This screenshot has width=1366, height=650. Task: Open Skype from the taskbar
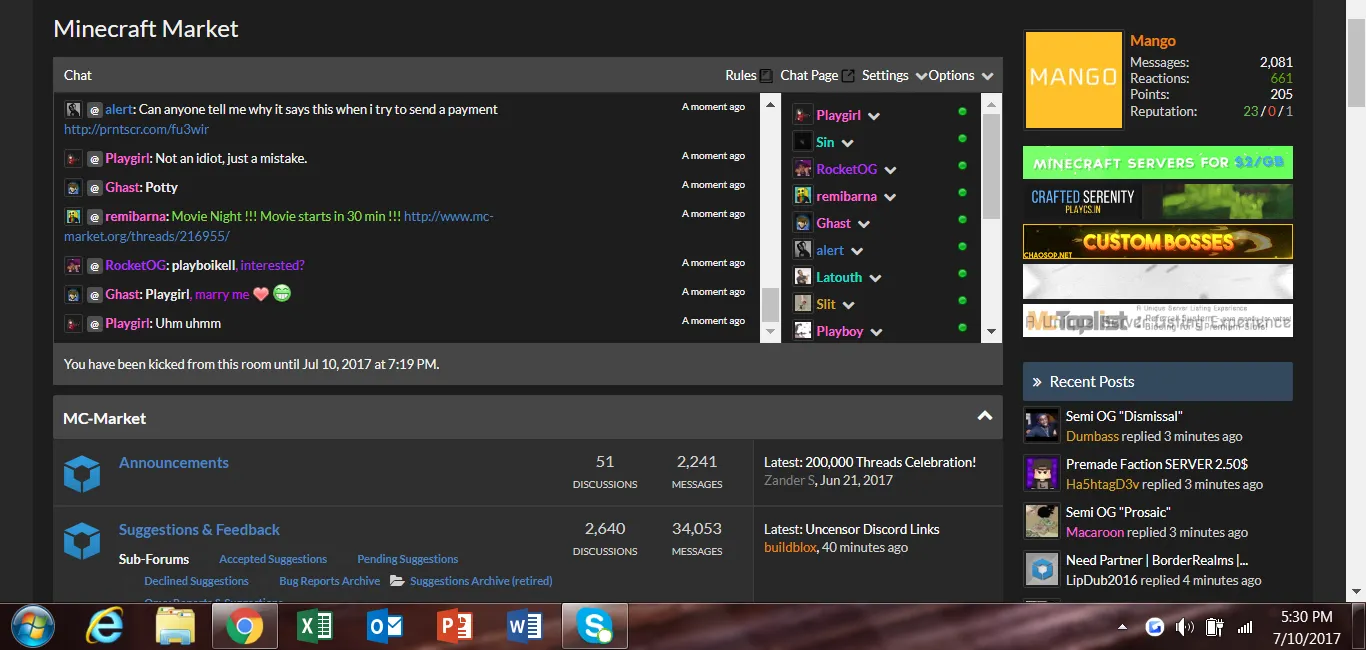click(595, 627)
